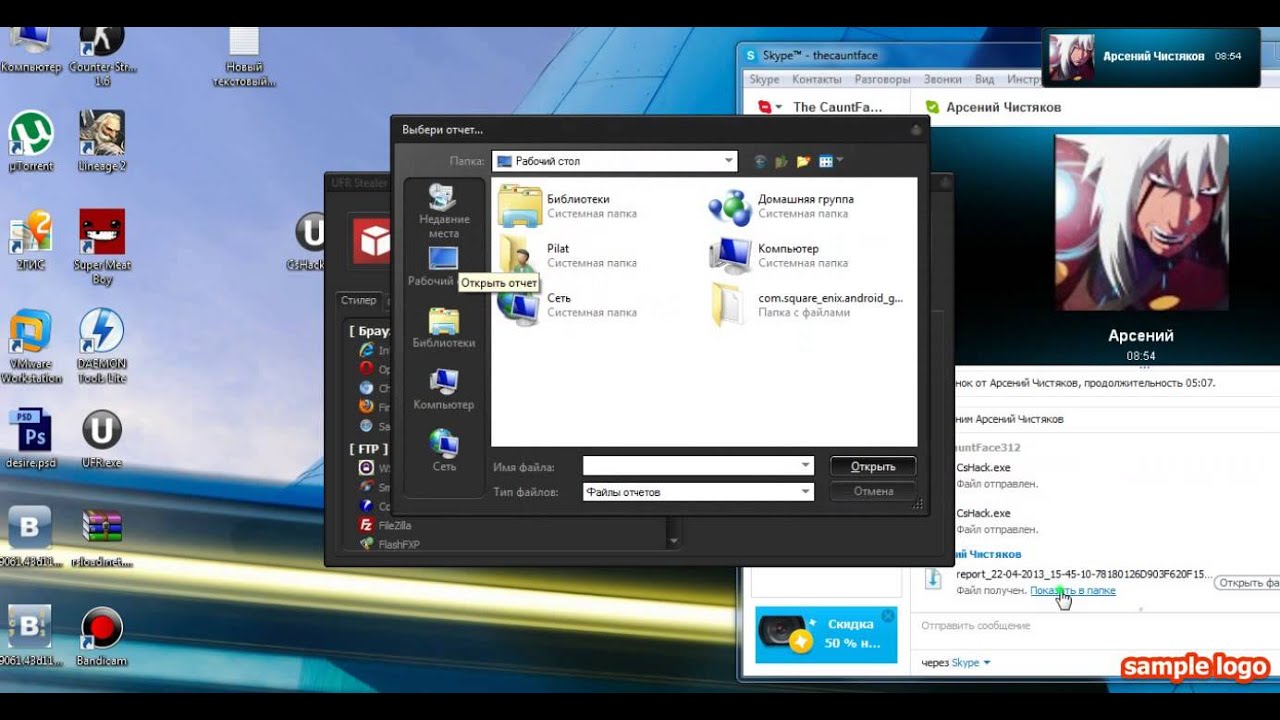The height and width of the screenshot is (720, 1280).
Task: Open Недавние места in the places bar
Action: point(444,212)
